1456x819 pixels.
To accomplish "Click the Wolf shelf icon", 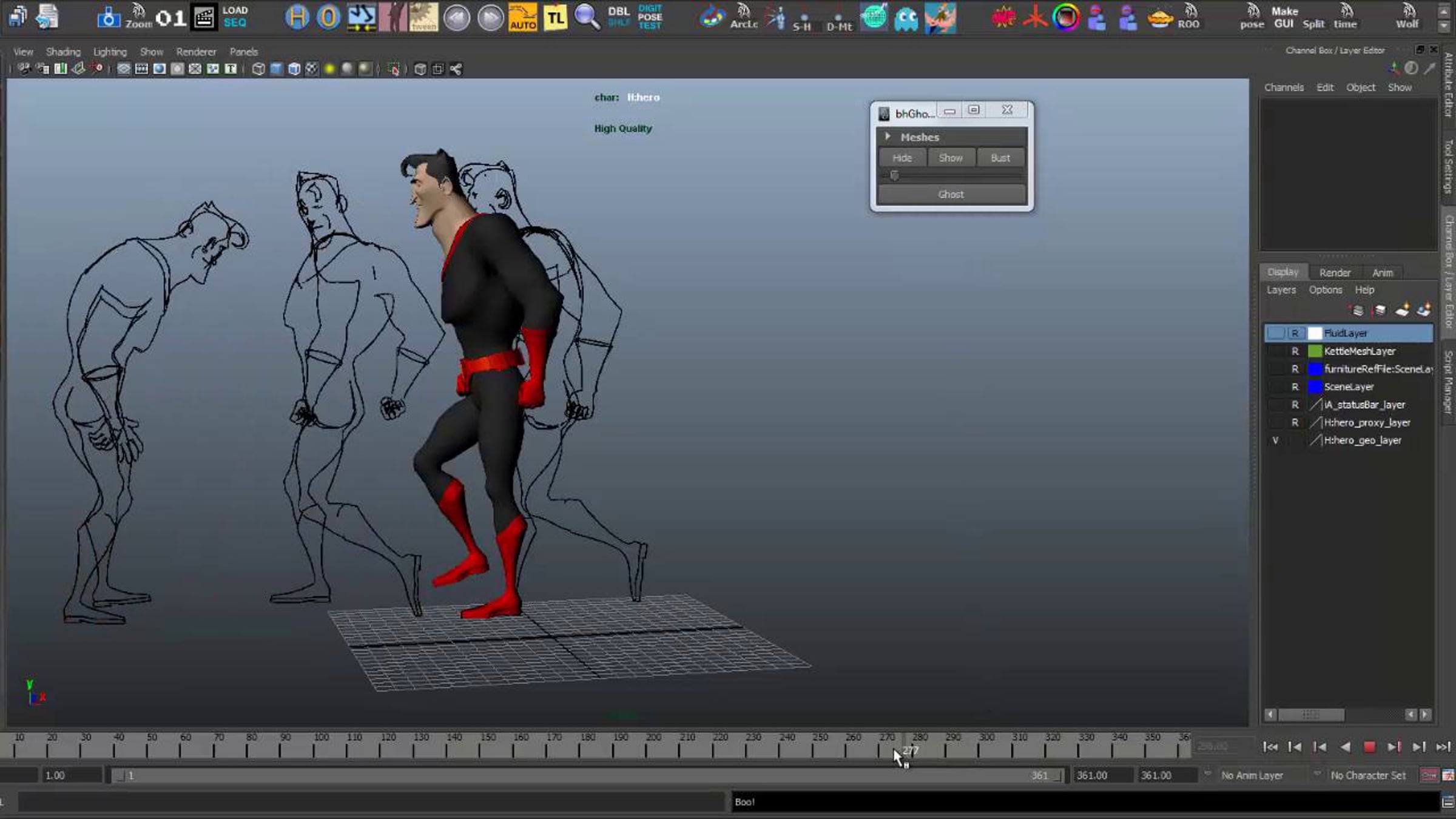I will tap(1407, 17).
